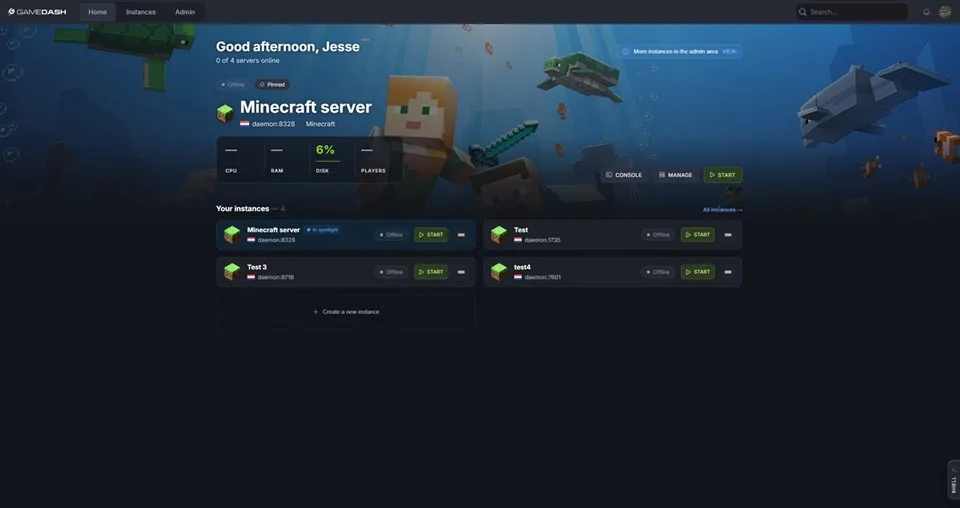960x508 pixels.
Task: Open more options for Test 3
Action: (461, 272)
